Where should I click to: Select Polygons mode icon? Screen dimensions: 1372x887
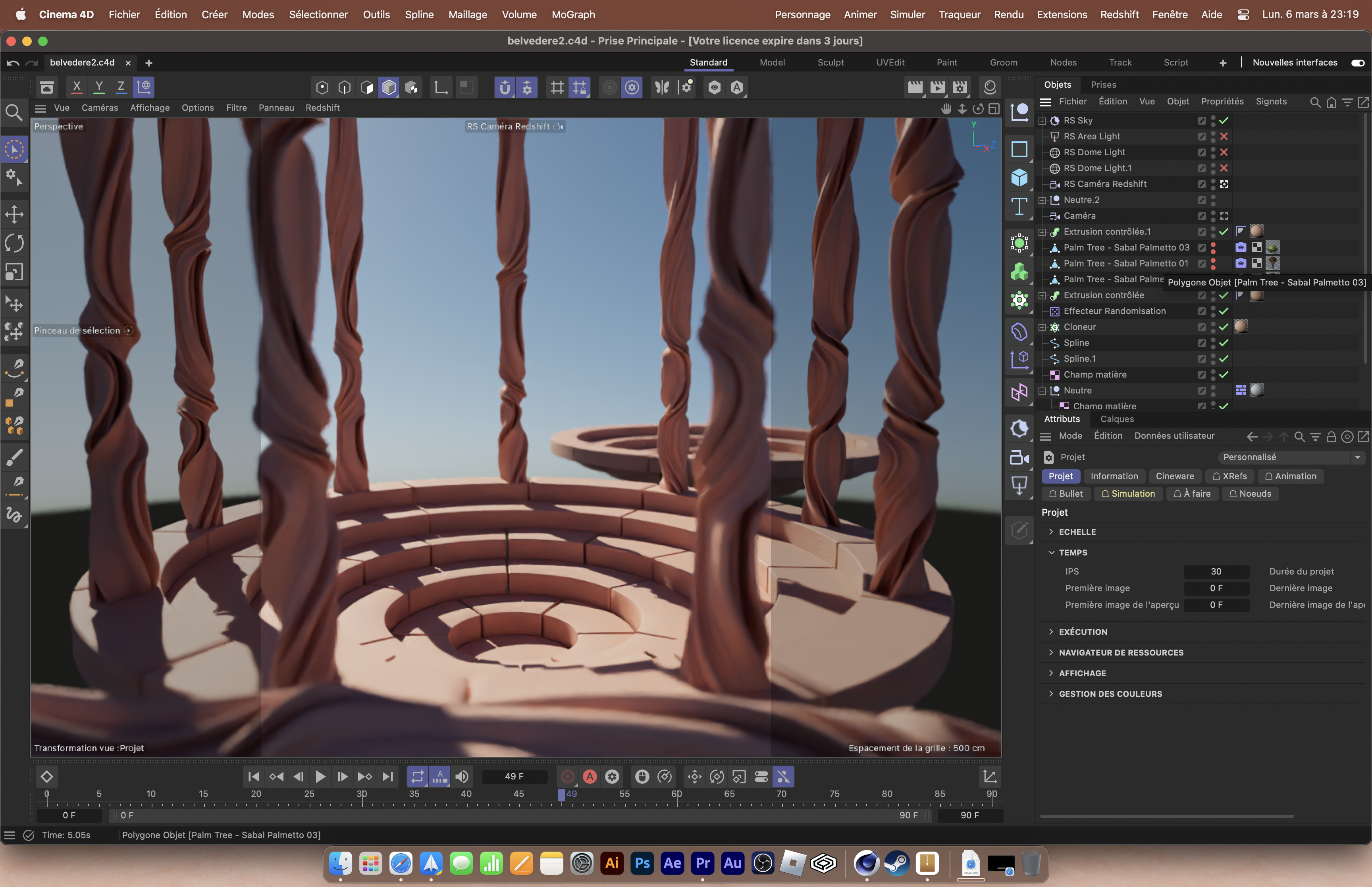(x=367, y=87)
